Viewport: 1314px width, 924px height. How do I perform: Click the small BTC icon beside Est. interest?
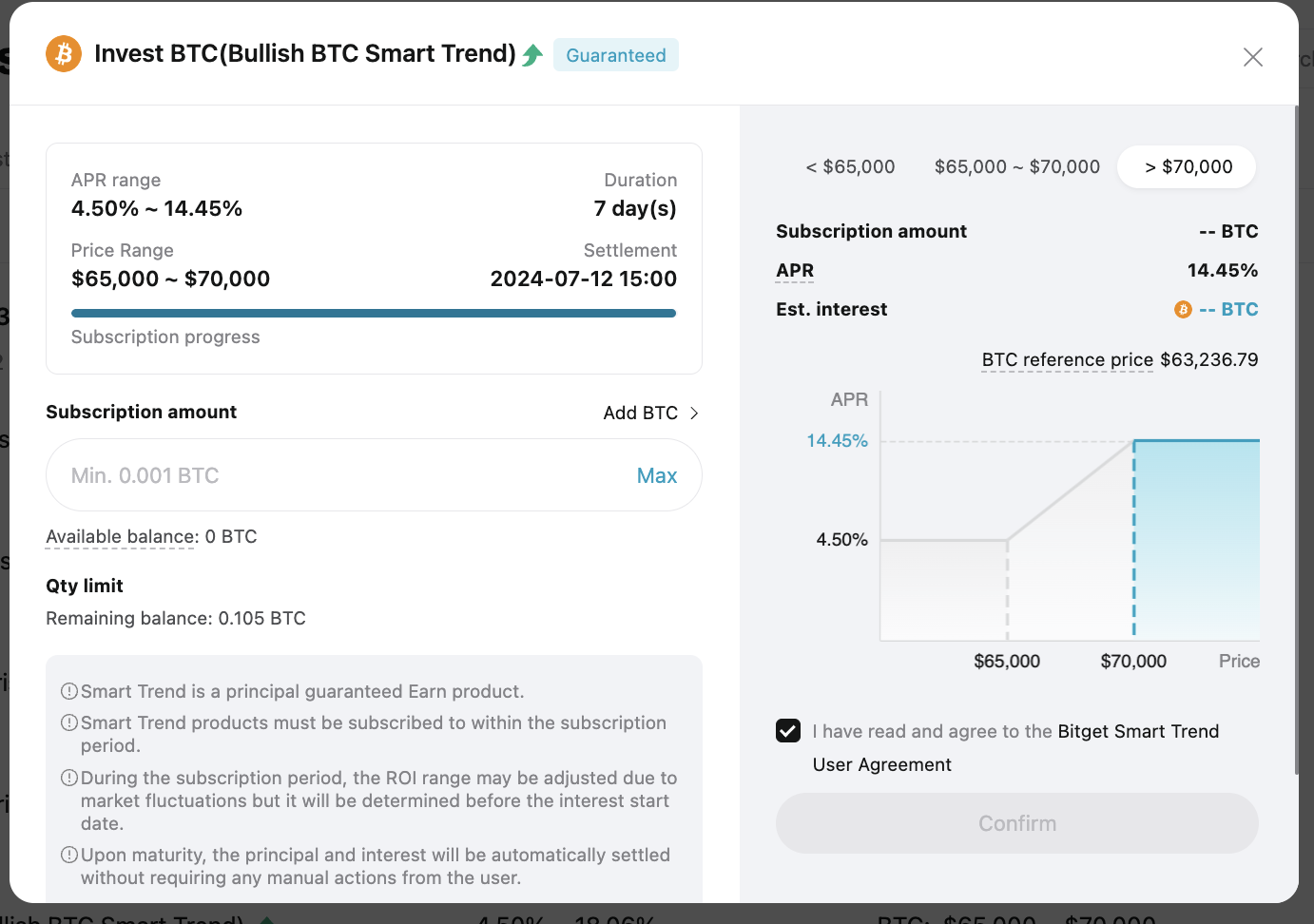[1183, 310]
